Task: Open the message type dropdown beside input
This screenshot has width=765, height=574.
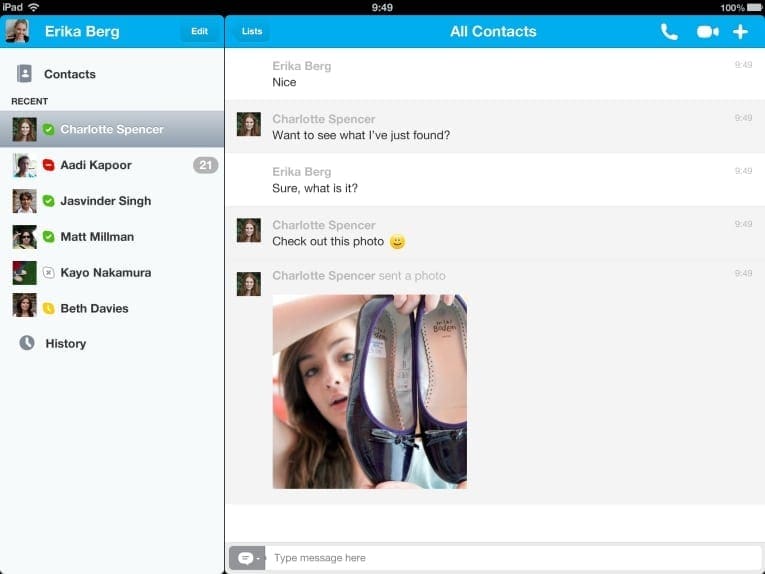Action: click(246, 558)
